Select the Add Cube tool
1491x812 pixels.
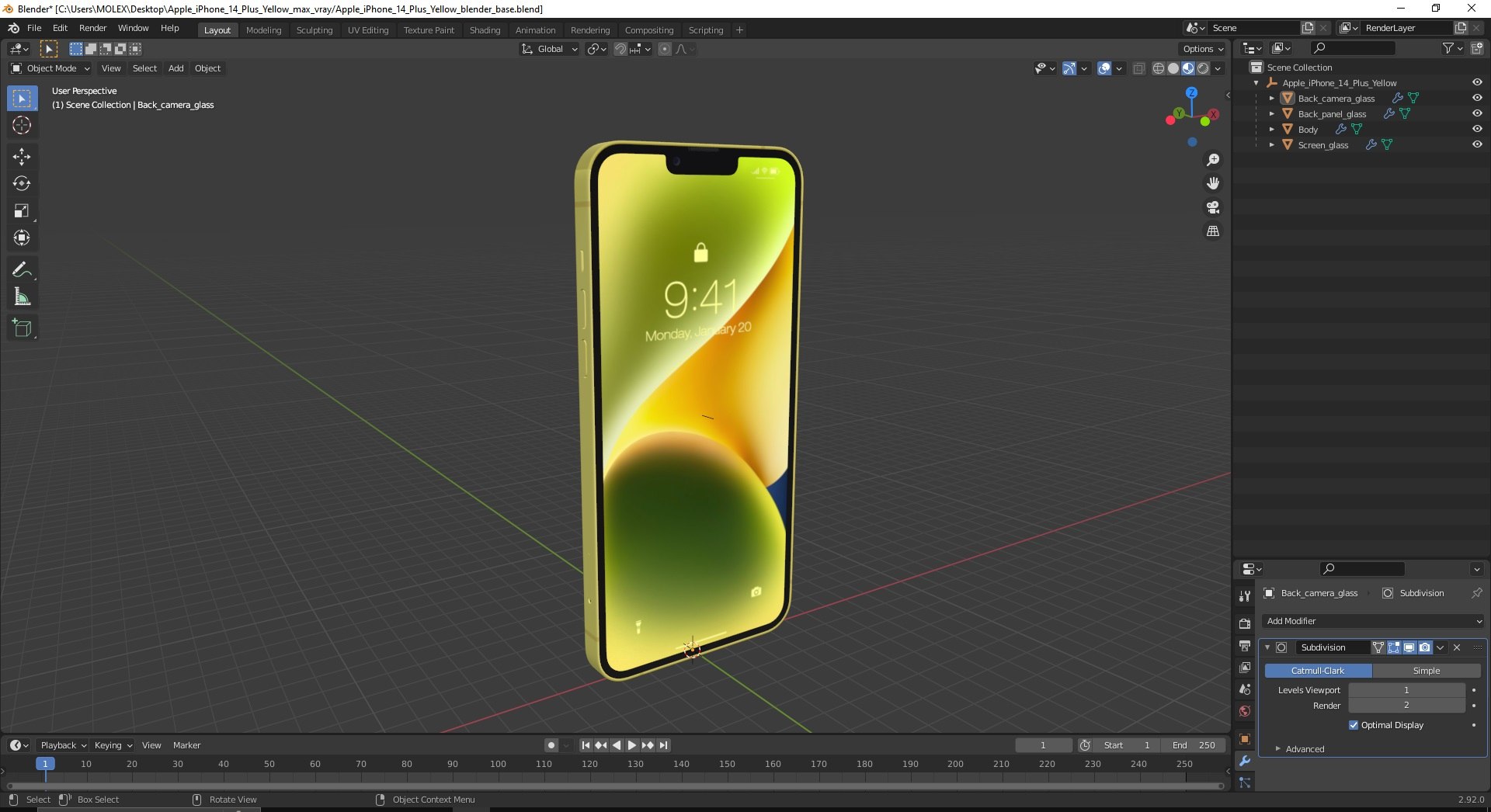pos(22,328)
